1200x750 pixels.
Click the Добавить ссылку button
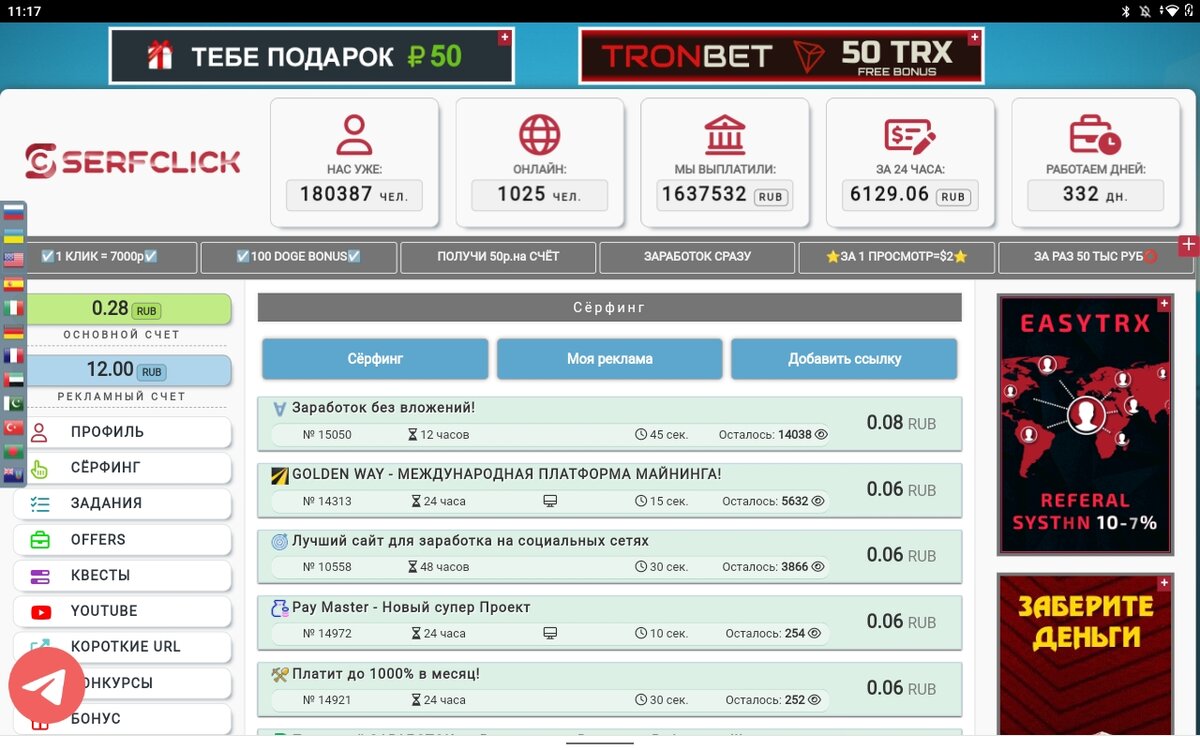[844, 358]
